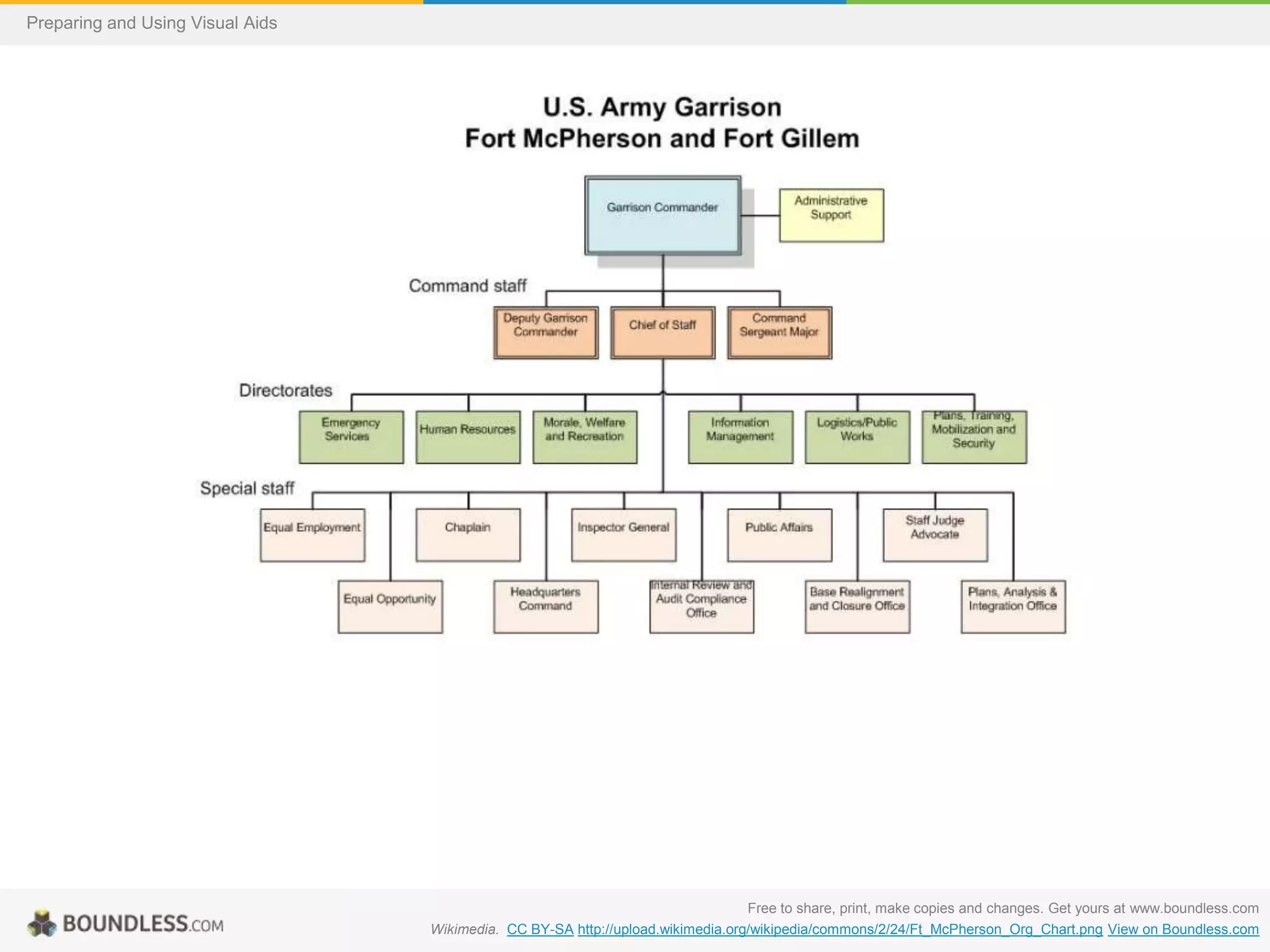Select the Logistics/Public Works box
The width and height of the screenshot is (1270, 952).
click(x=857, y=437)
